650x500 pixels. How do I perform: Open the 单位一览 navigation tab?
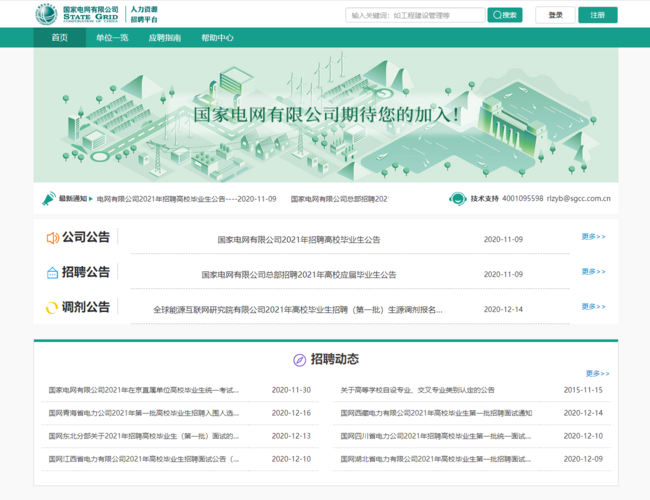[x=112, y=38]
